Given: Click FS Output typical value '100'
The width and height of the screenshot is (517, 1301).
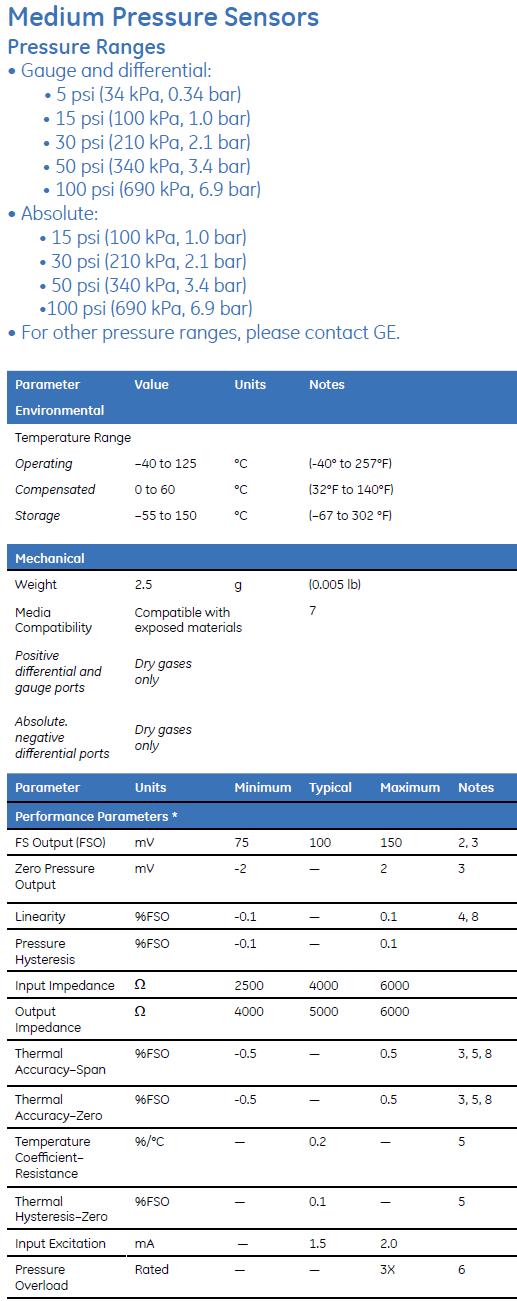Looking at the screenshot, I should pyautogui.click(x=320, y=842).
